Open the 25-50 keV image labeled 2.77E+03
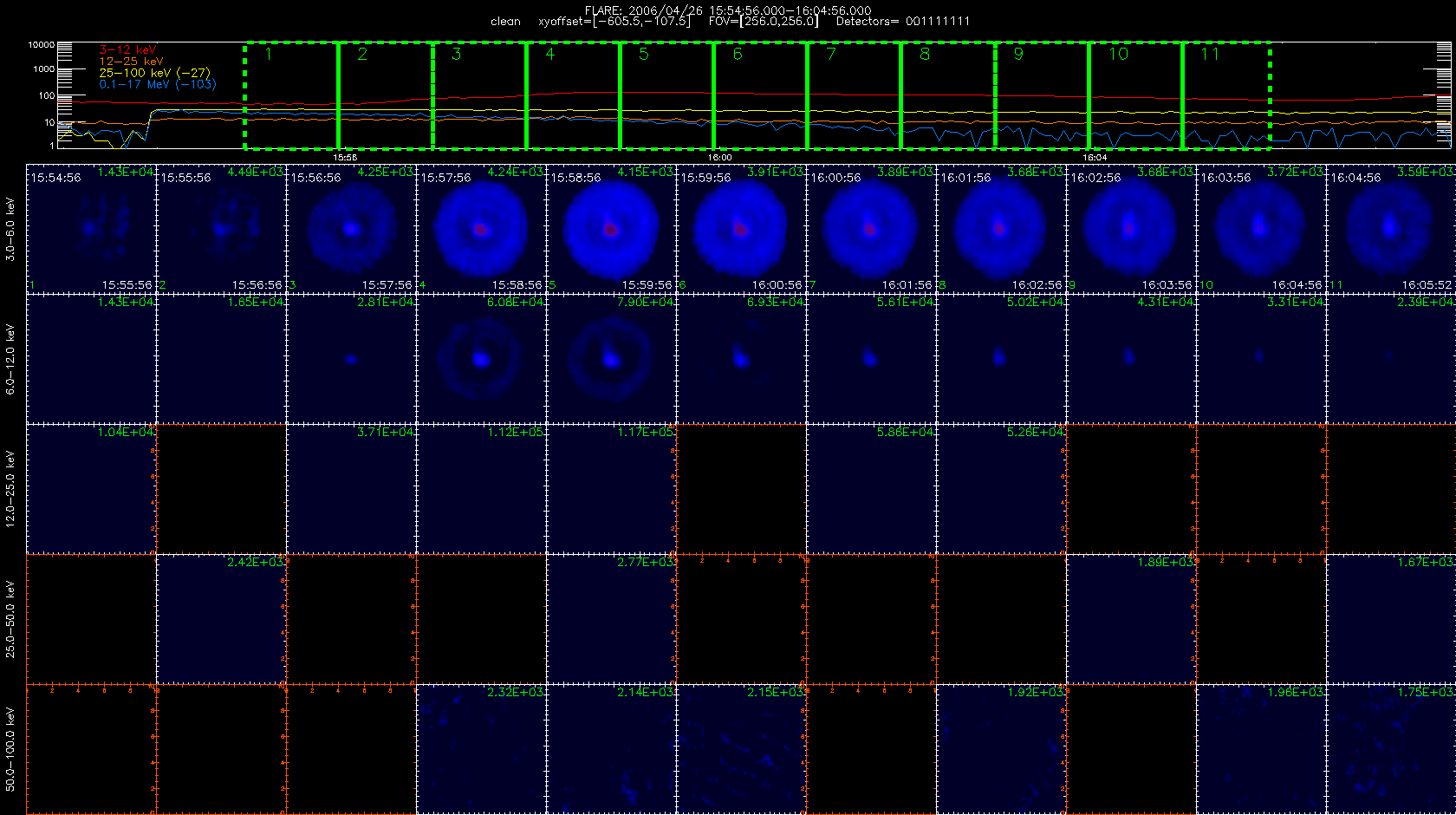 pyautogui.click(x=611, y=619)
